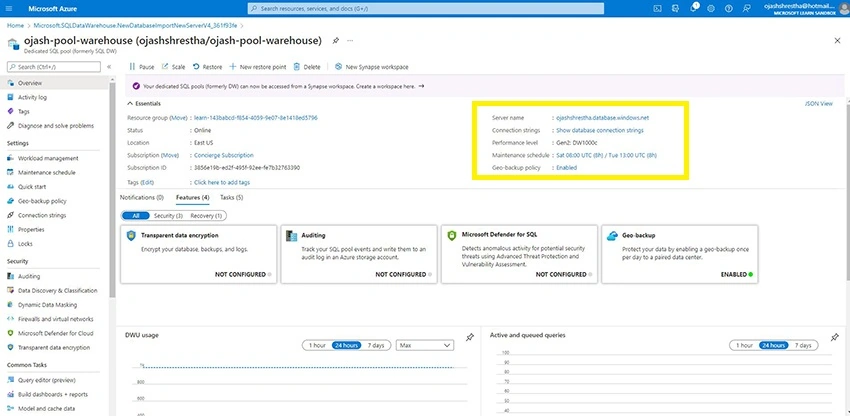Click the Scale toolbar command
850x416 pixels.
(x=173, y=67)
